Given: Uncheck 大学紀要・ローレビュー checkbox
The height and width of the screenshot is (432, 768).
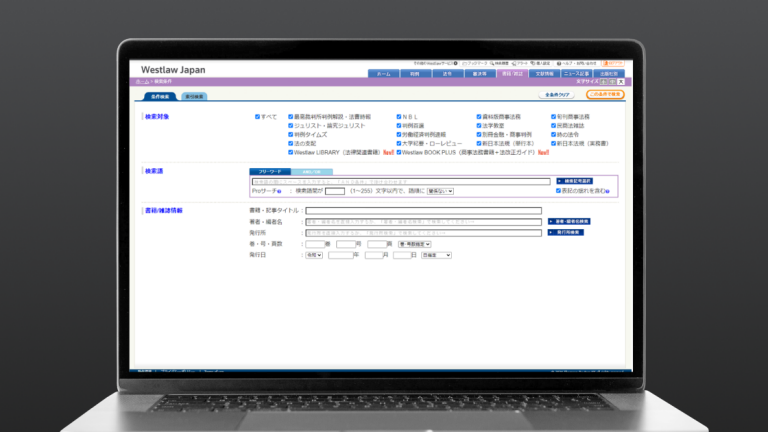Looking at the screenshot, I should (399, 144).
